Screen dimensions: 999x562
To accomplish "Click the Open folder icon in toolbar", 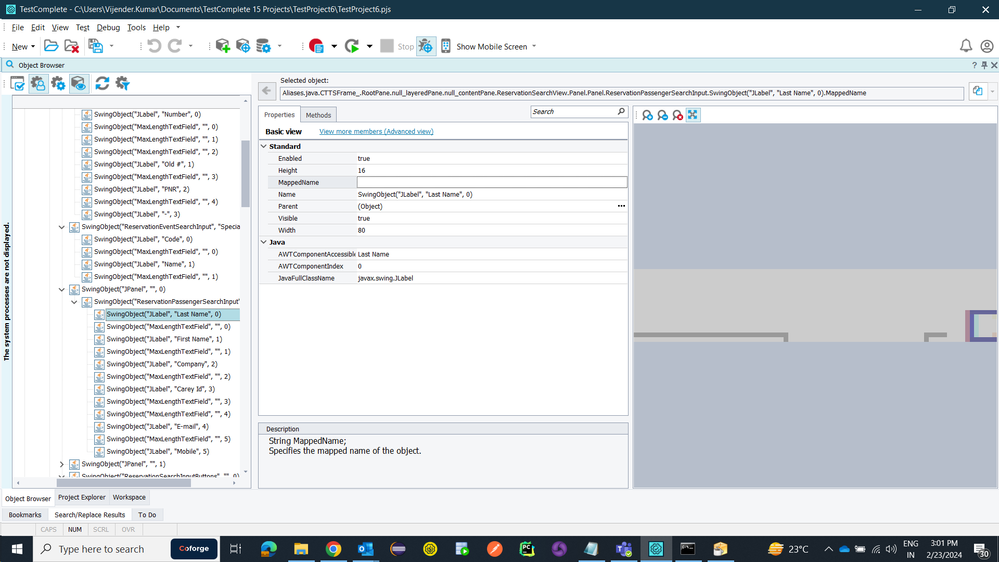I will (x=51, y=46).
